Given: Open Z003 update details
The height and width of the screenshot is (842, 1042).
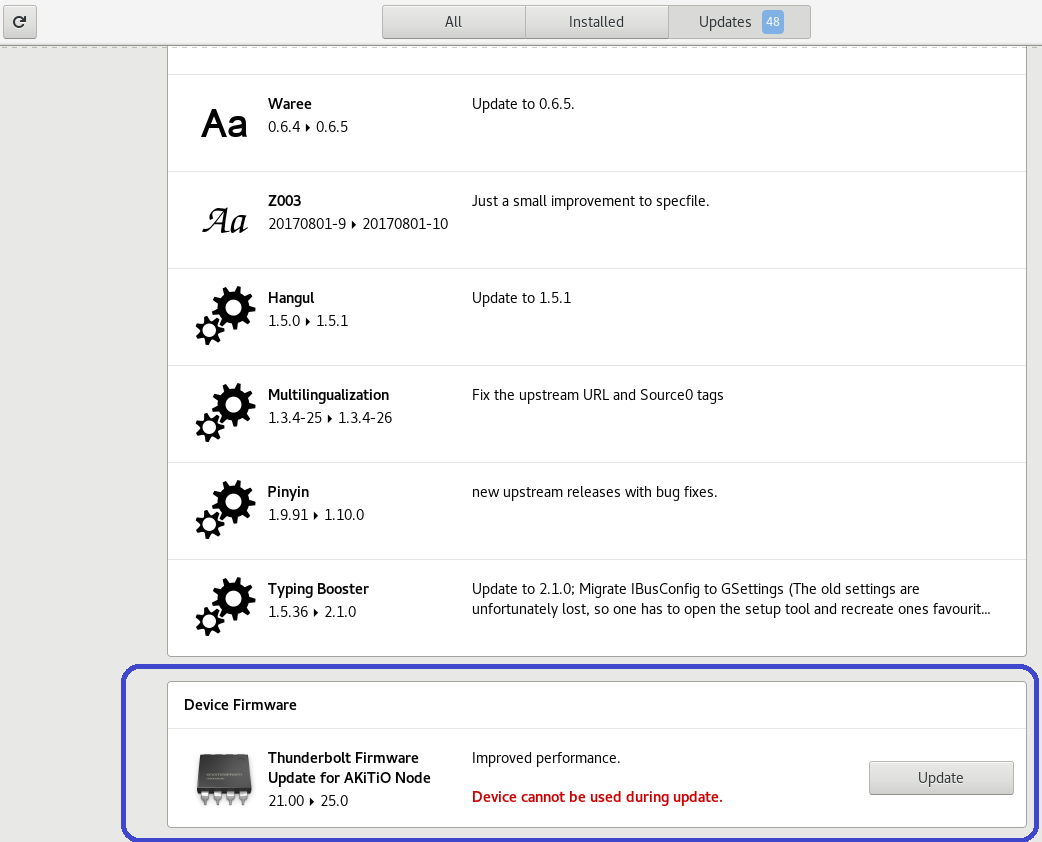Looking at the screenshot, I should 284,201.
